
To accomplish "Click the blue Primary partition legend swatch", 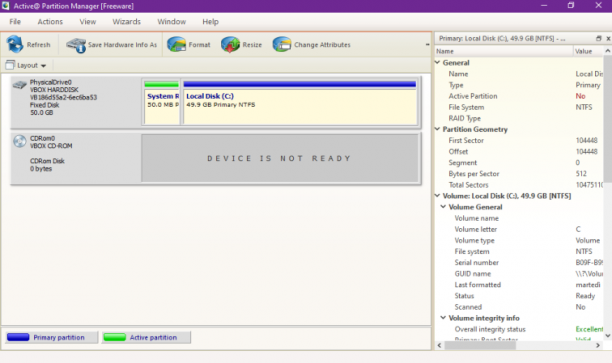I will [18, 337].
